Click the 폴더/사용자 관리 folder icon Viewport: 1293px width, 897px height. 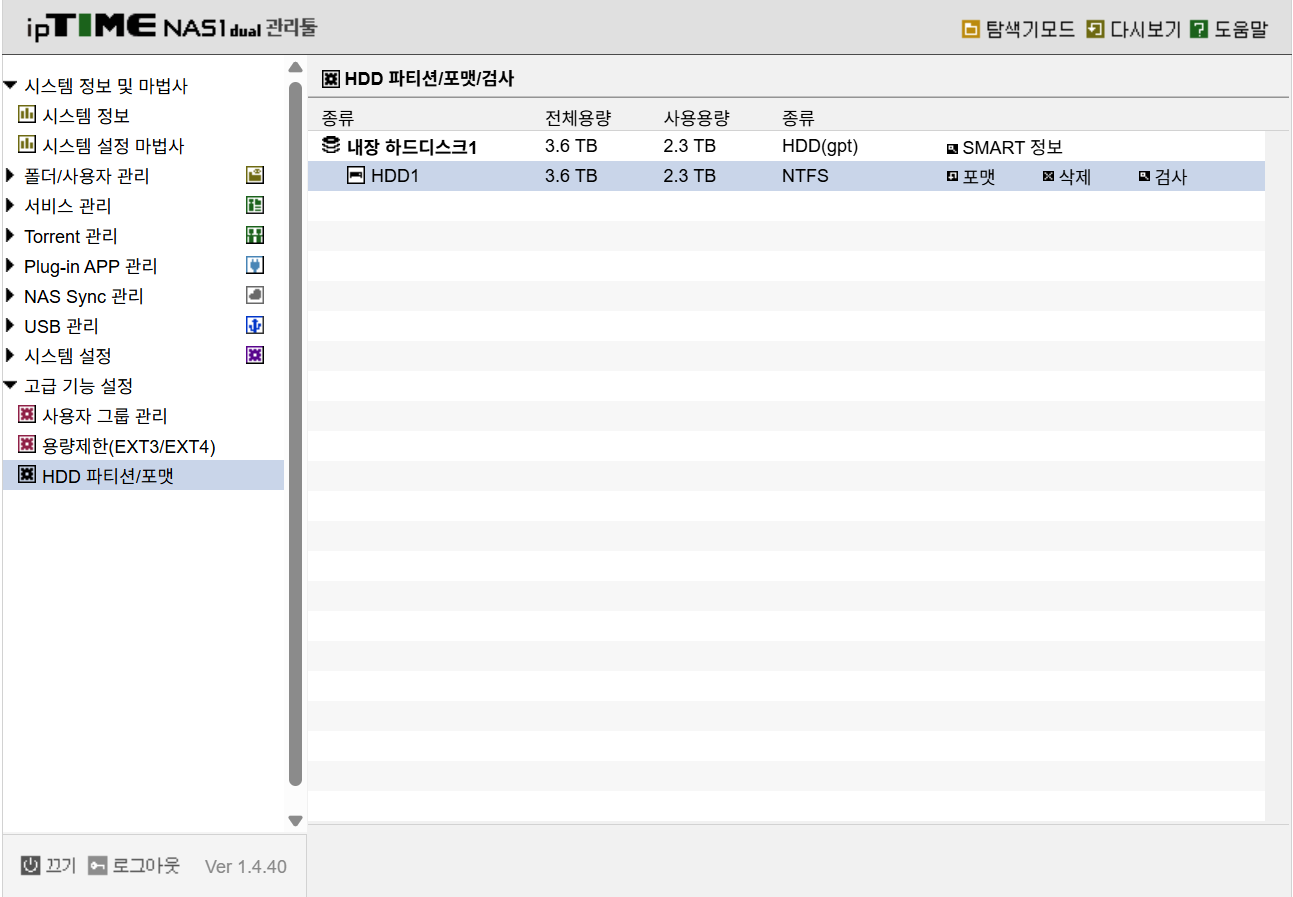click(x=255, y=175)
